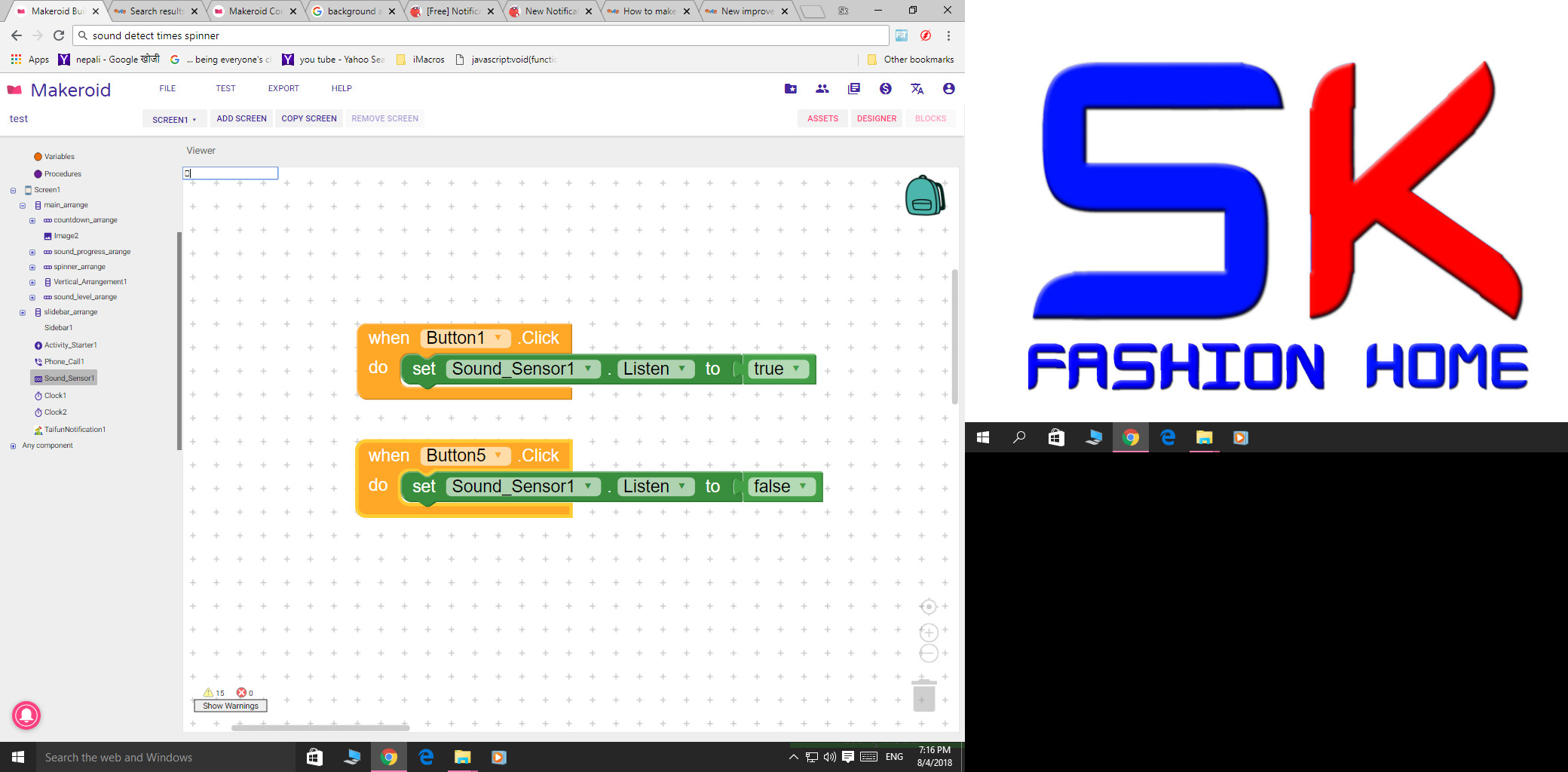Viewport: 1568px width, 772px height.
Task: Open the Variables blocks drawer
Action: (x=54, y=157)
